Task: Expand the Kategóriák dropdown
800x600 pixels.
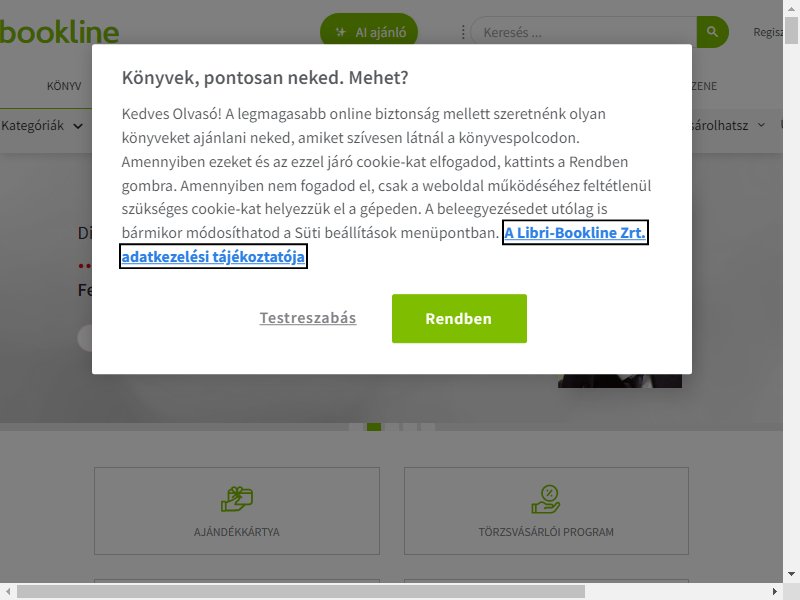Action: click(x=41, y=126)
